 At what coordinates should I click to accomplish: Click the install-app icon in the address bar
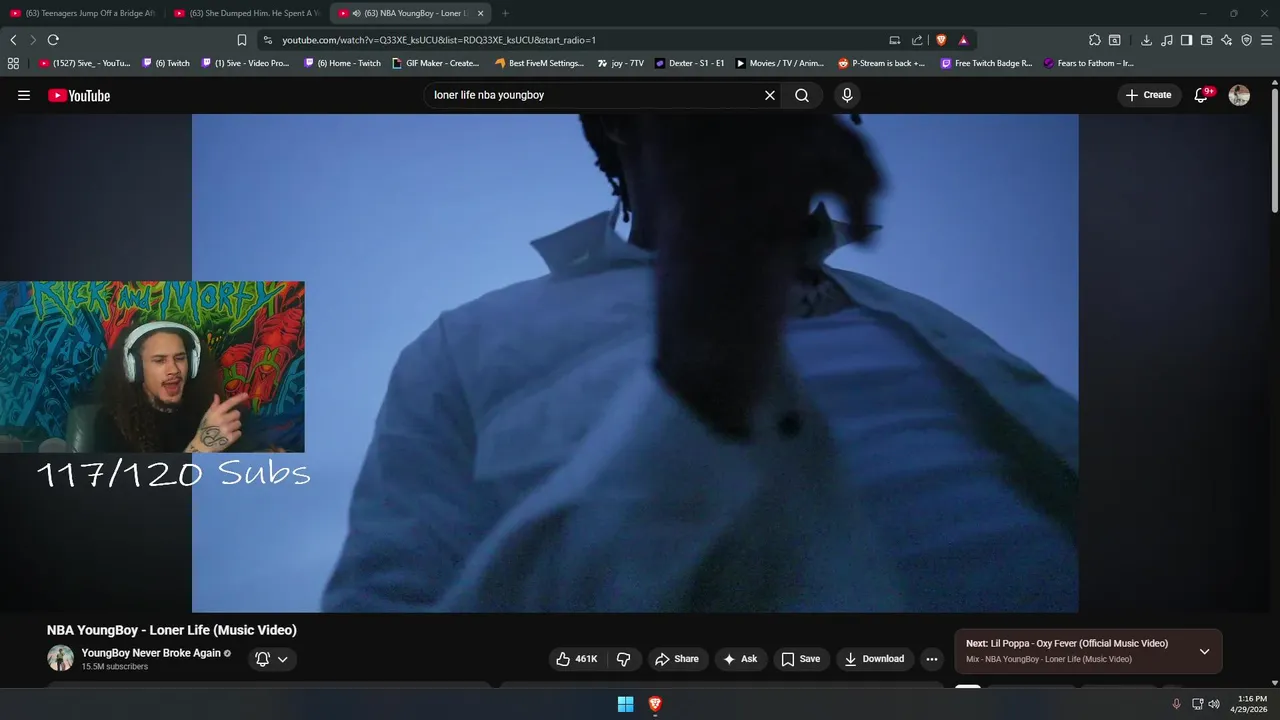tap(895, 40)
